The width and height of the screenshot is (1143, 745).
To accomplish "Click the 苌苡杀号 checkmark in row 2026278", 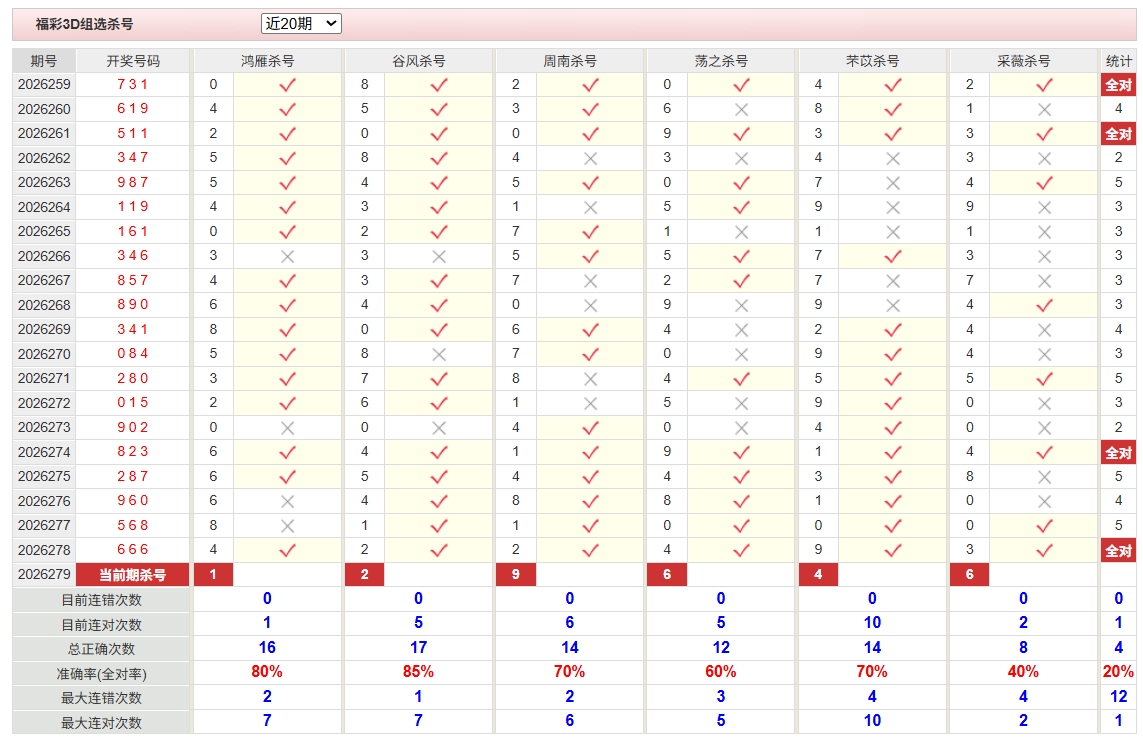I will [x=893, y=550].
